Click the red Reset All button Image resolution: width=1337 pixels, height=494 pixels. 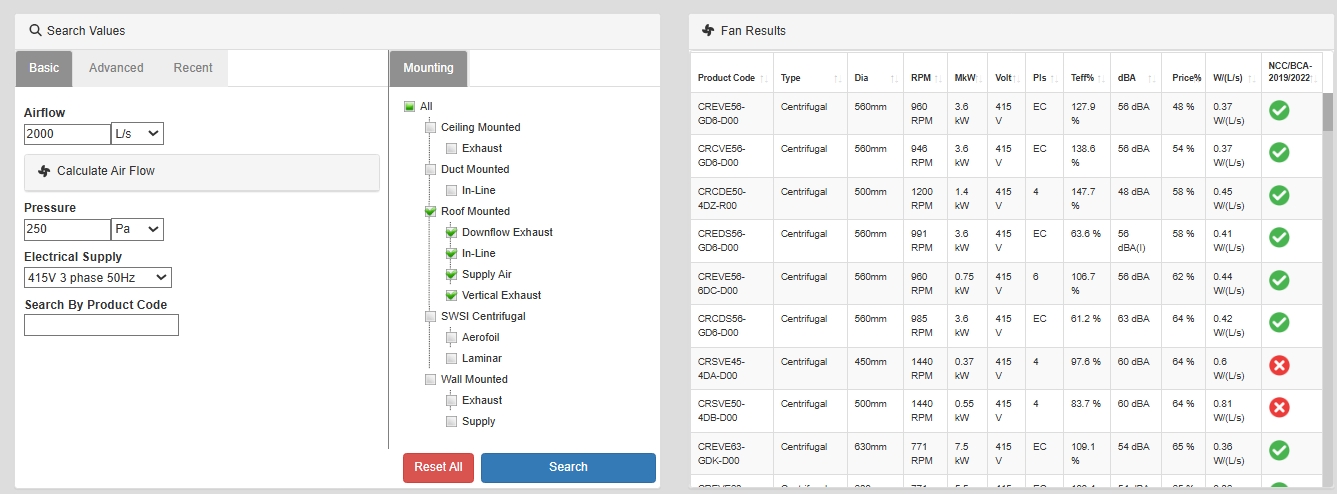[438, 467]
